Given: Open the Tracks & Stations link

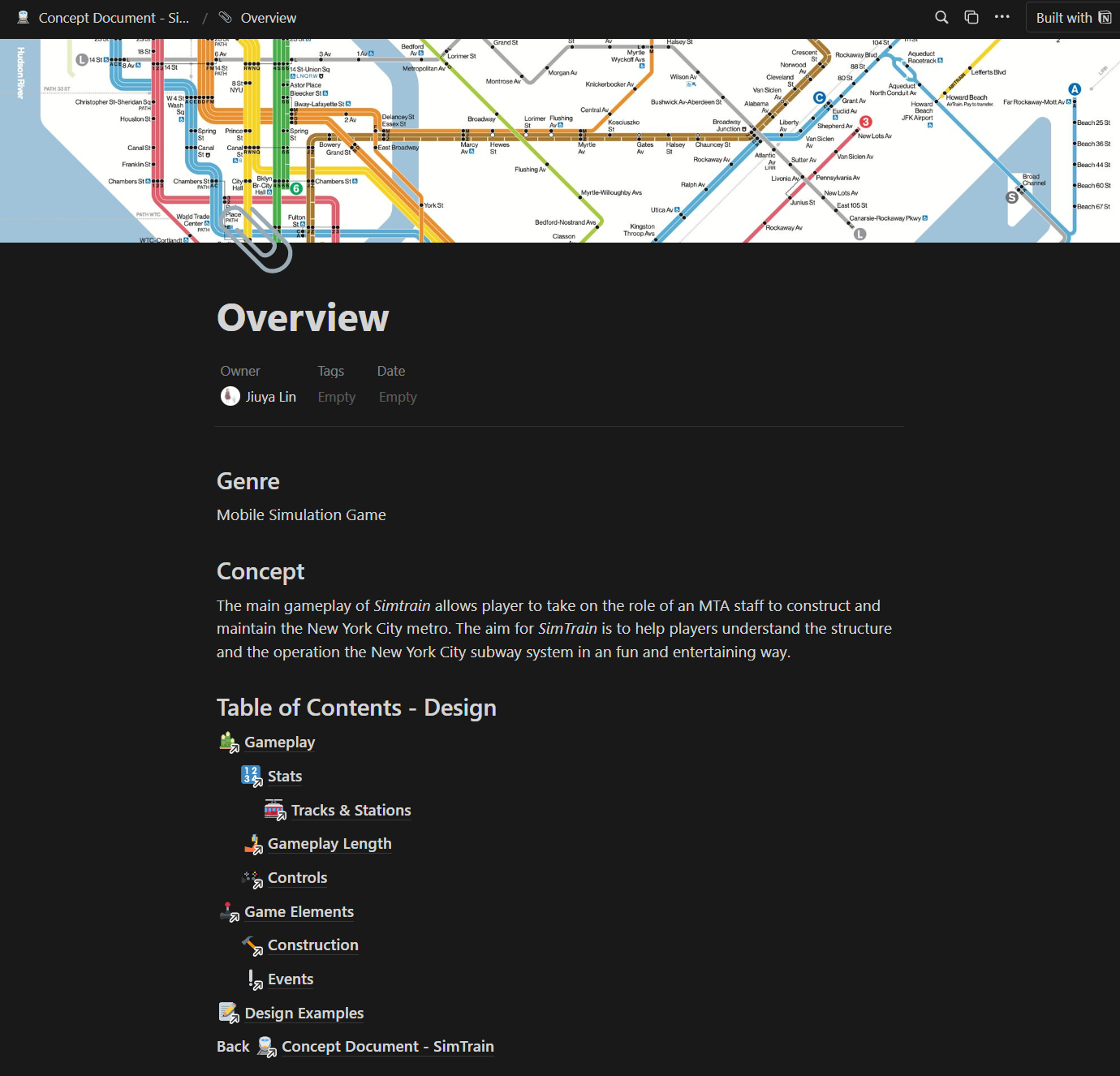Looking at the screenshot, I should (x=351, y=811).
